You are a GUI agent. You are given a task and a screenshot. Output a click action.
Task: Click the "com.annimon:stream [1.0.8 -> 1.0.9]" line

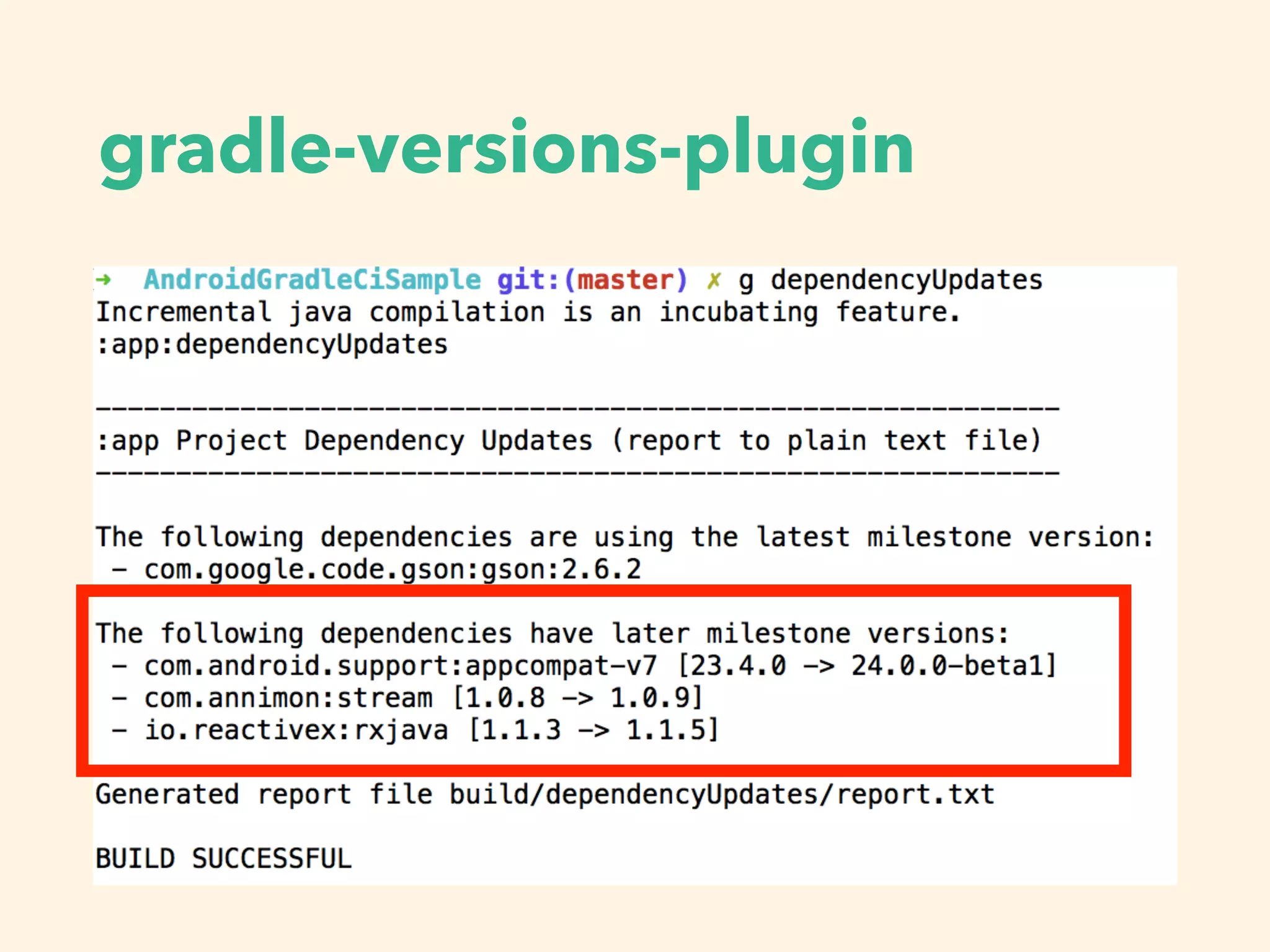pyautogui.click(x=407, y=699)
